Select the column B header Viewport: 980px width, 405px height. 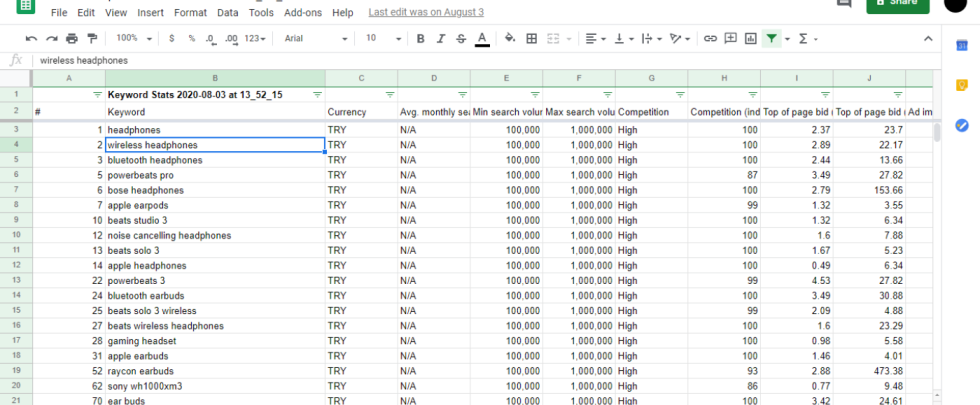coord(215,78)
